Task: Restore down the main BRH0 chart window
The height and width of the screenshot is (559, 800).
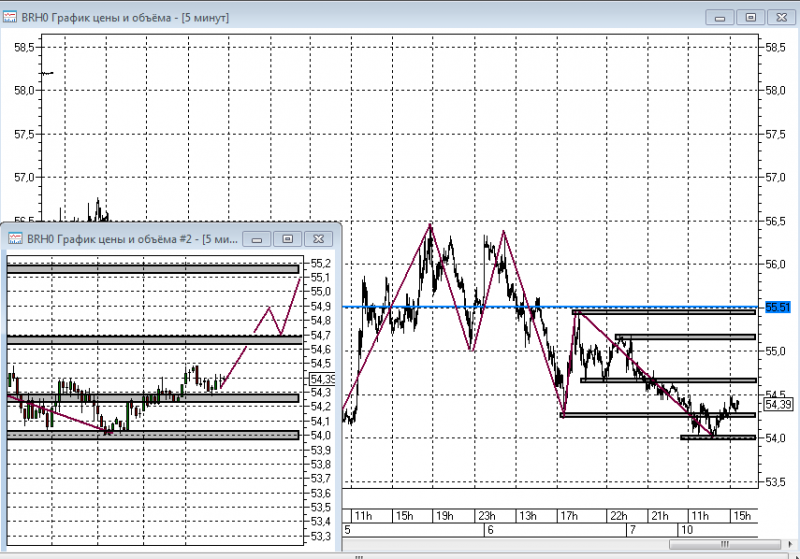Action: point(751,17)
